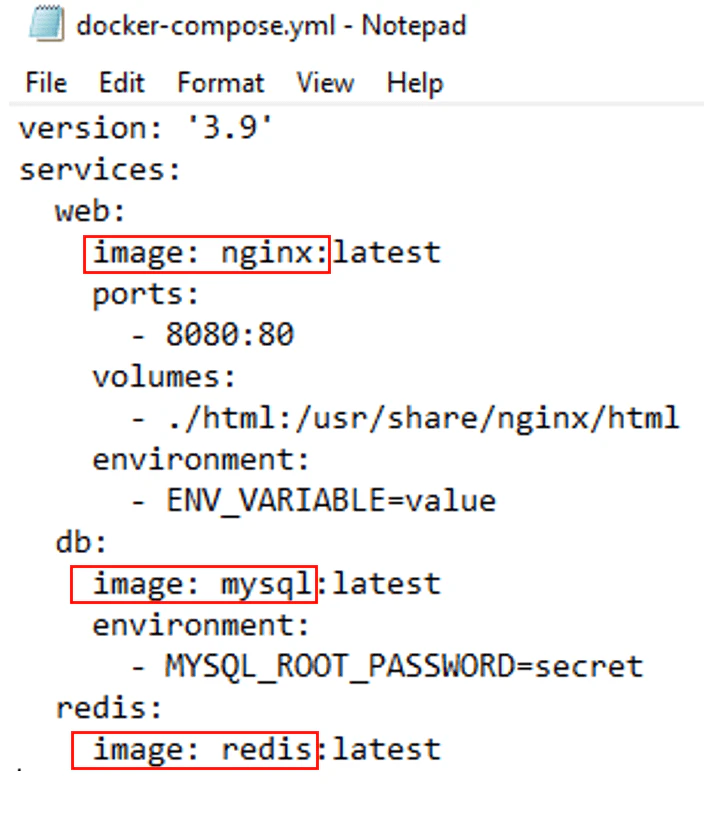The width and height of the screenshot is (704, 813).
Task: Click the ENV_VARIABLE=value entry
Action: click(x=314, y=500)
